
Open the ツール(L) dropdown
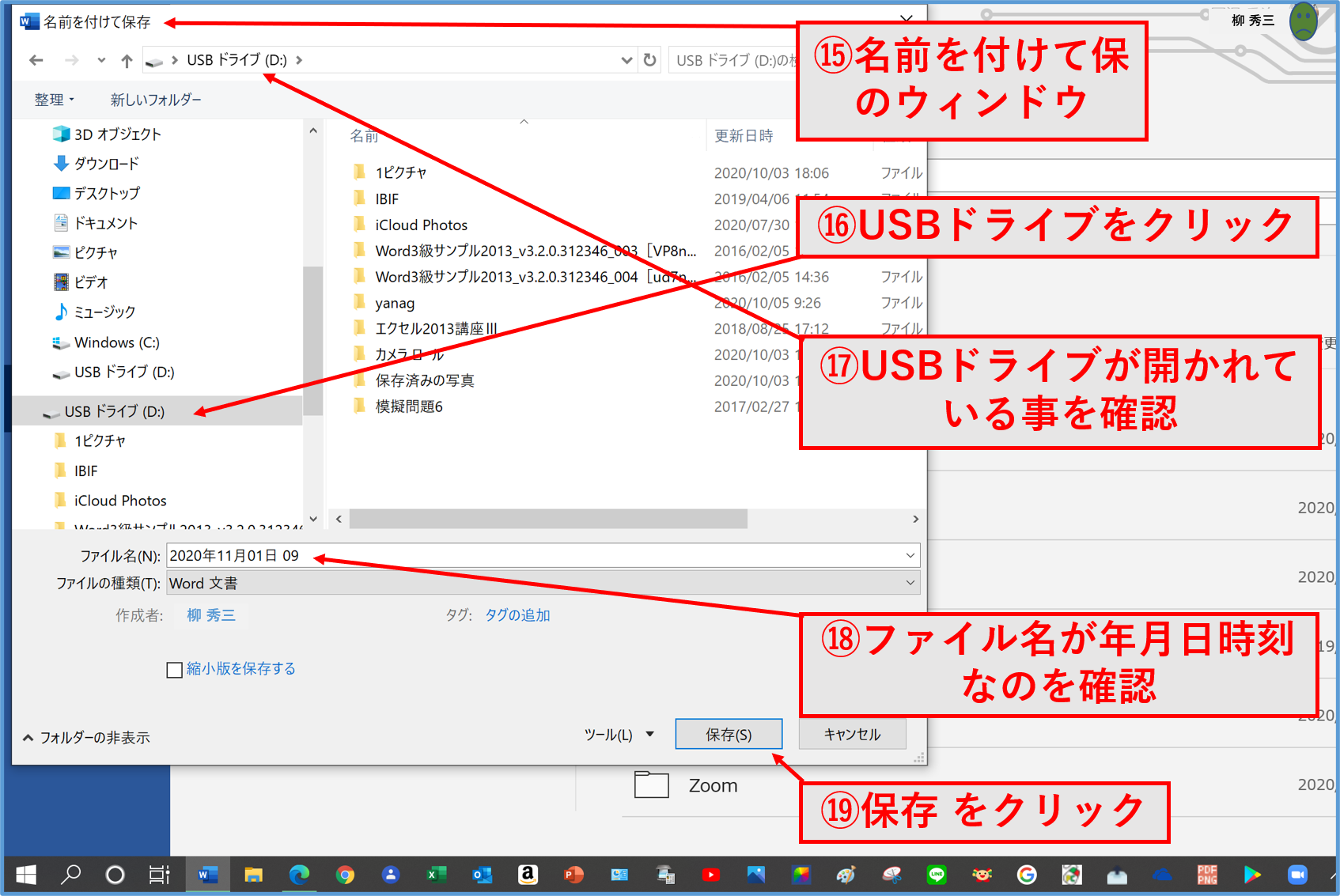(619, 735)
